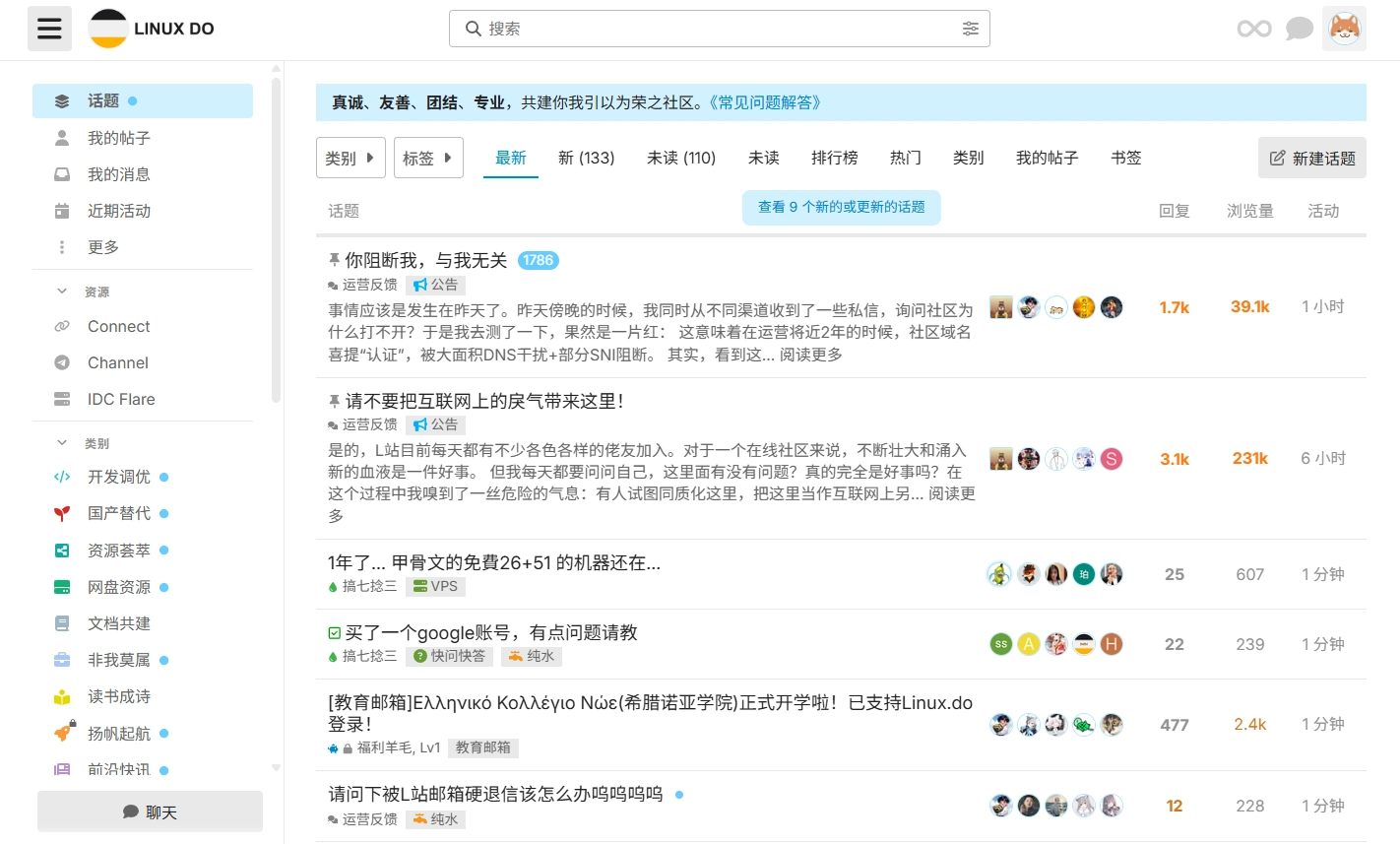Open the user avatar profile menu

click(1344, 29)
